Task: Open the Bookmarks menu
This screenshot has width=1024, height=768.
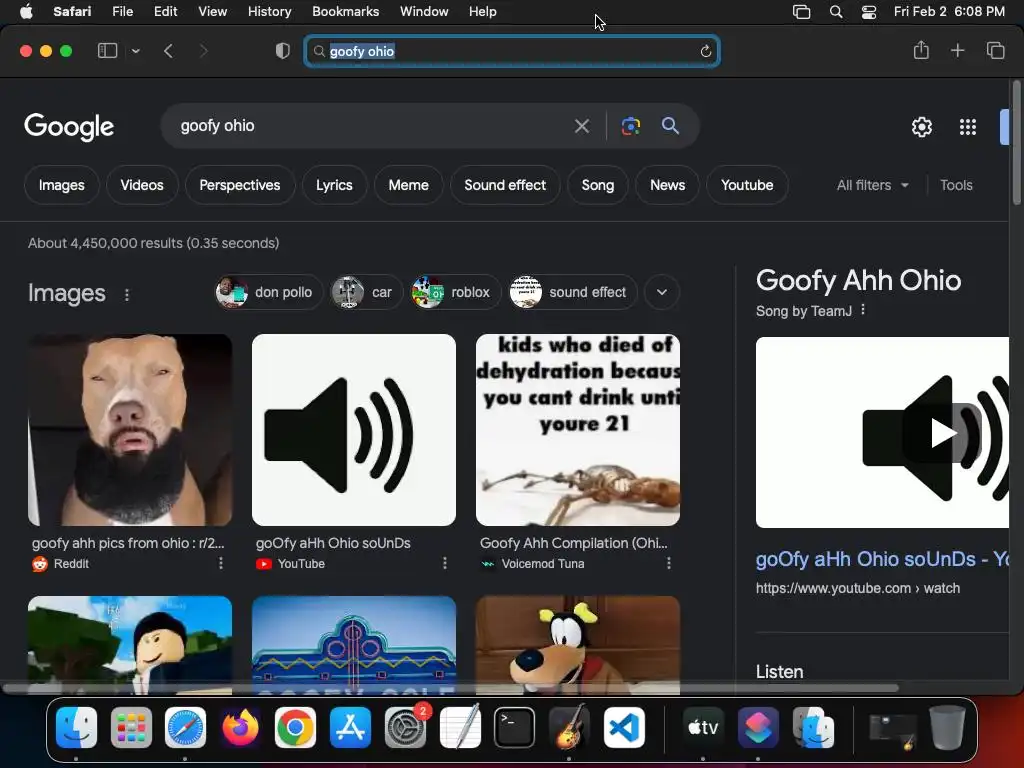Action: (x=345, y=12)
